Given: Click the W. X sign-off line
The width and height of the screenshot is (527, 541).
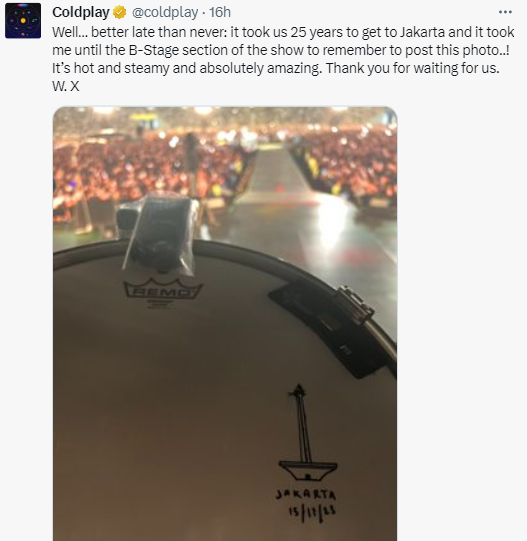Looking at the screenshot, I should [66, 86].
